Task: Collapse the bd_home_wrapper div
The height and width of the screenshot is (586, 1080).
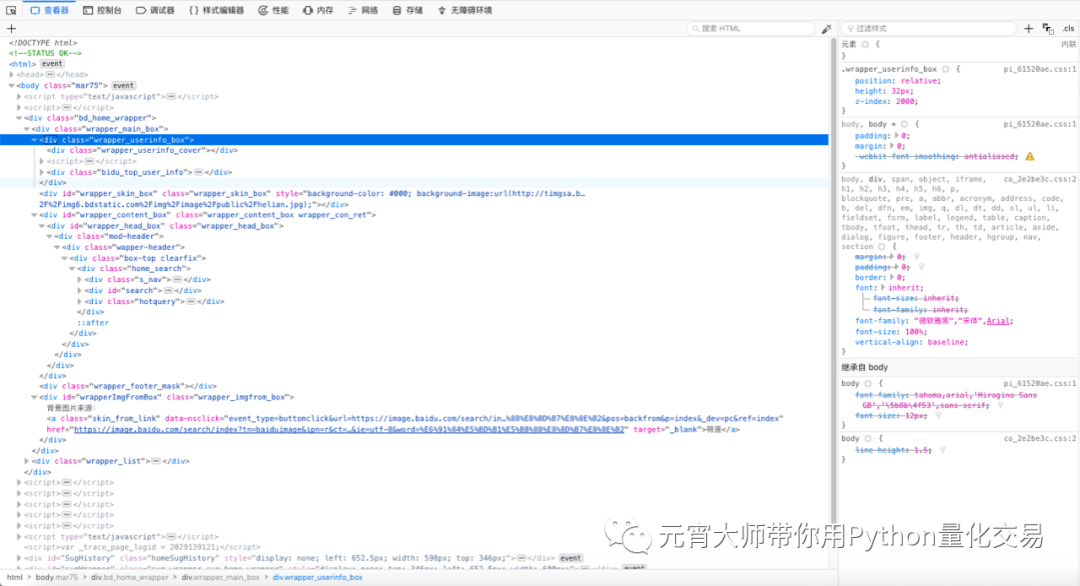Action: coord(19,118)
